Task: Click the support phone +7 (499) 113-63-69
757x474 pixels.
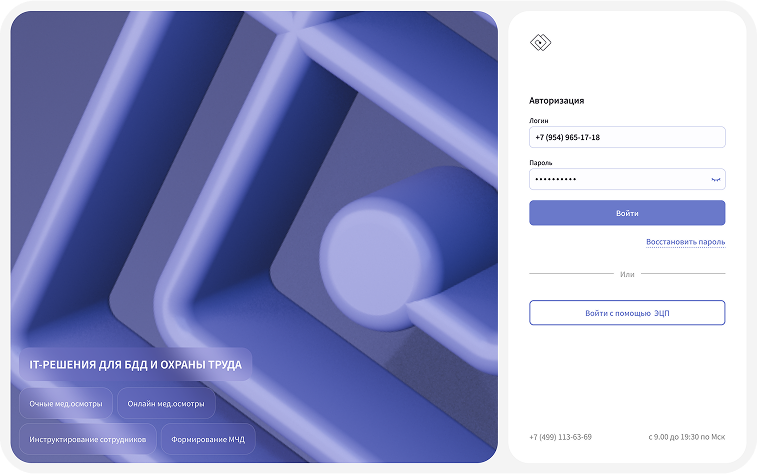Action: 560,437
